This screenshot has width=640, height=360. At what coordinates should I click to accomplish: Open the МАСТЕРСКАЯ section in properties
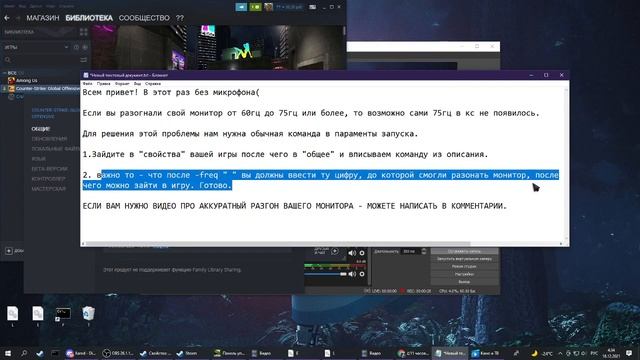(48, 189)
